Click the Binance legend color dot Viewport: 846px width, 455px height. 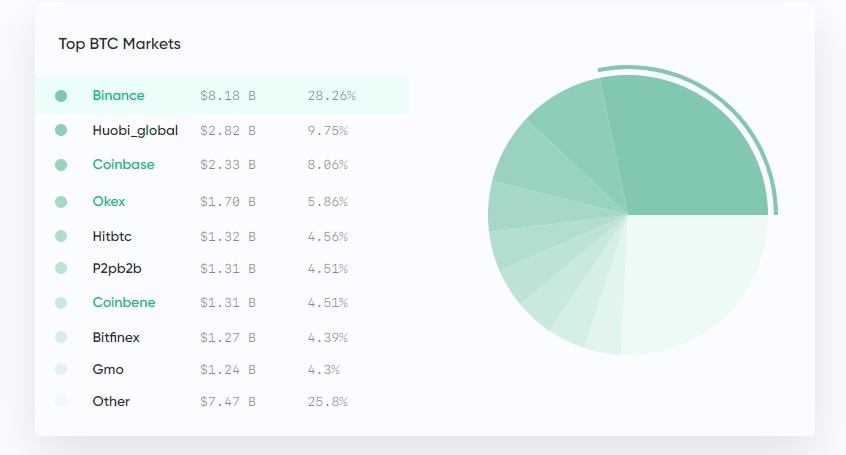click(x=61, y=96)
